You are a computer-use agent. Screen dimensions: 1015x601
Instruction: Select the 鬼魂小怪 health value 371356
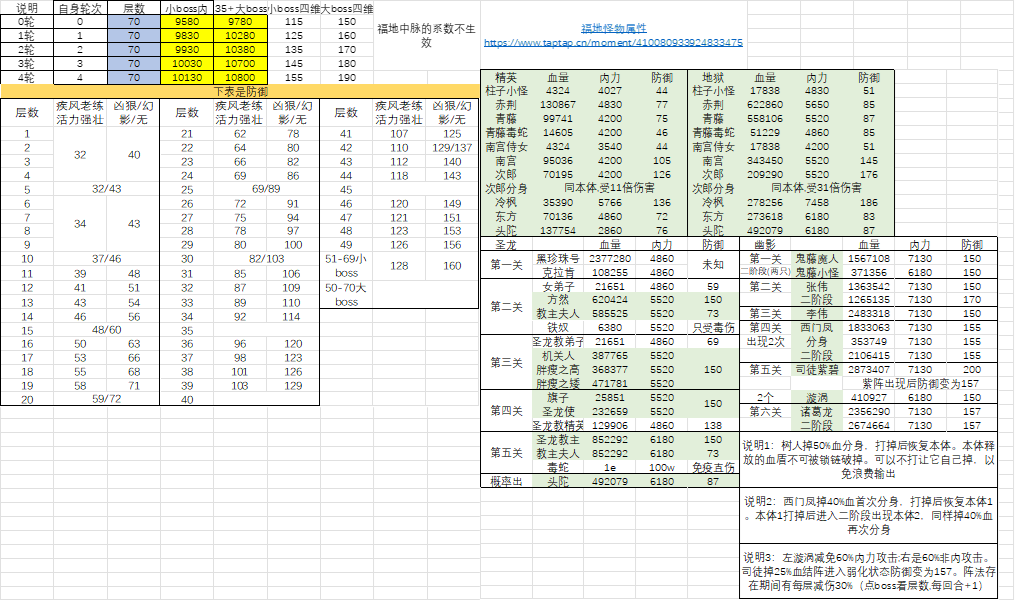(869, 273)
